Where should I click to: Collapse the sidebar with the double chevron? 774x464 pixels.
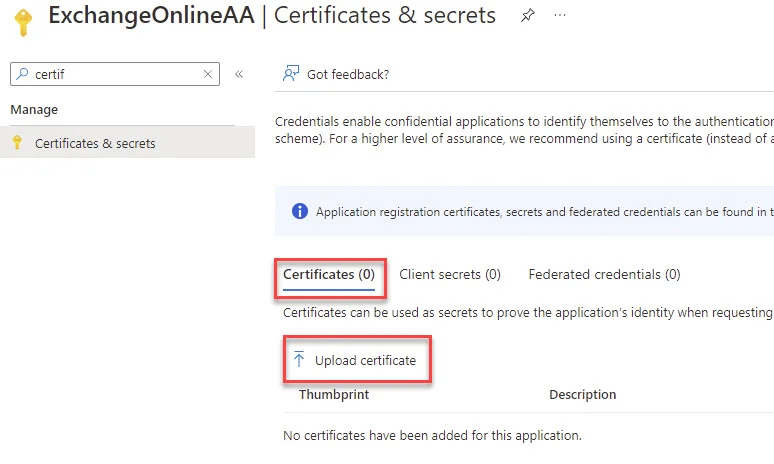click(x=239, y=74)
